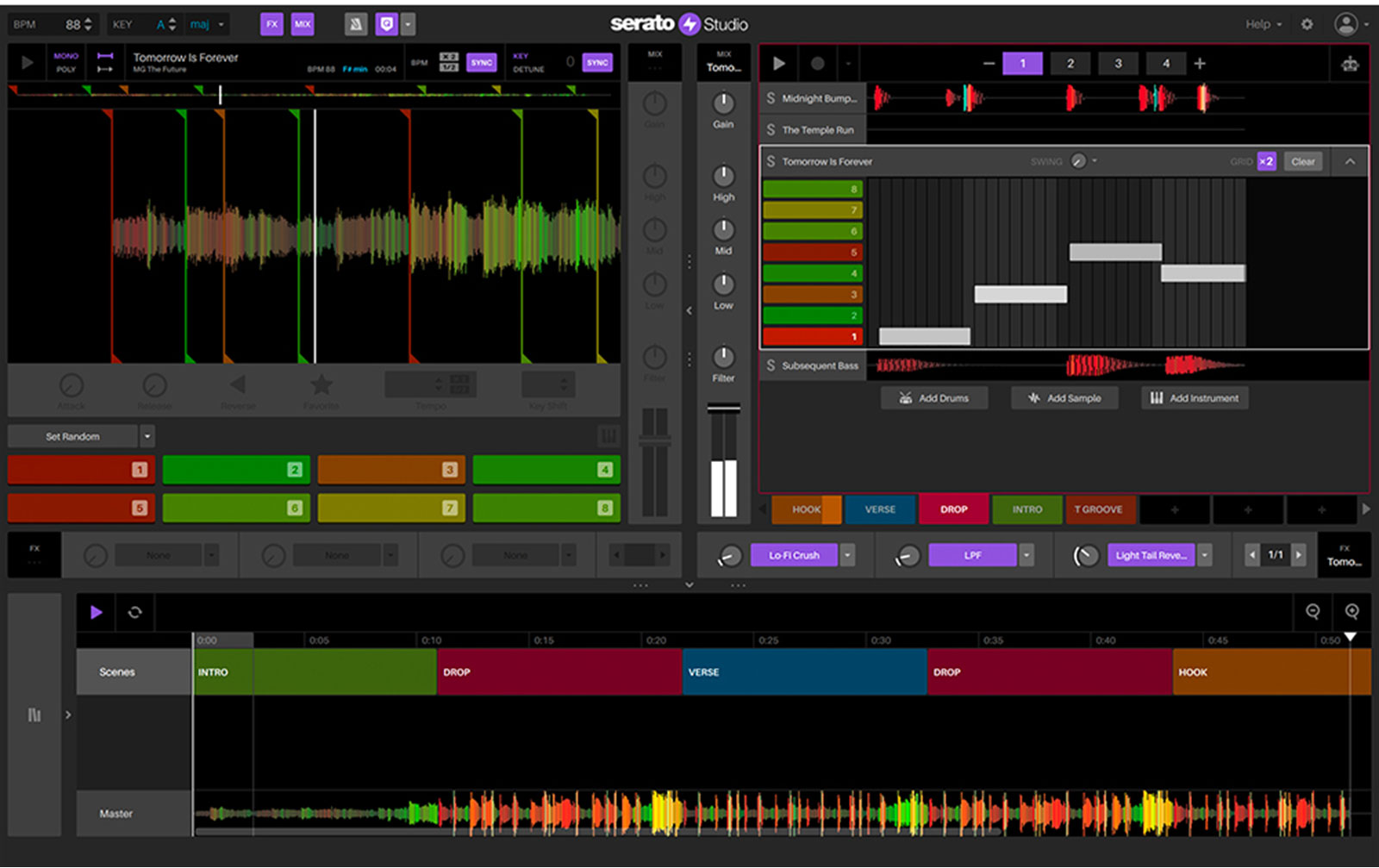Click the record button in sequencer
This screenshot has height=868, width=1379.
tap(817, 63)
